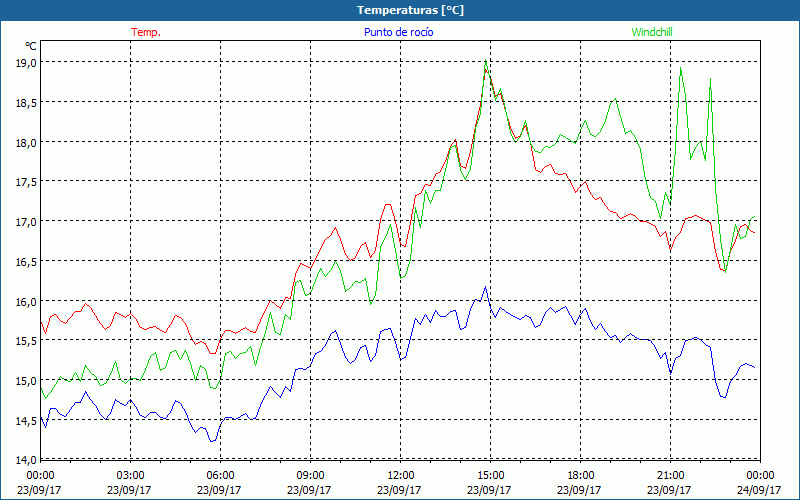The width and height of the screenshot is (800, 500).
Task: Click the 18,0 y-axis value
Action: tap(26, 142)
